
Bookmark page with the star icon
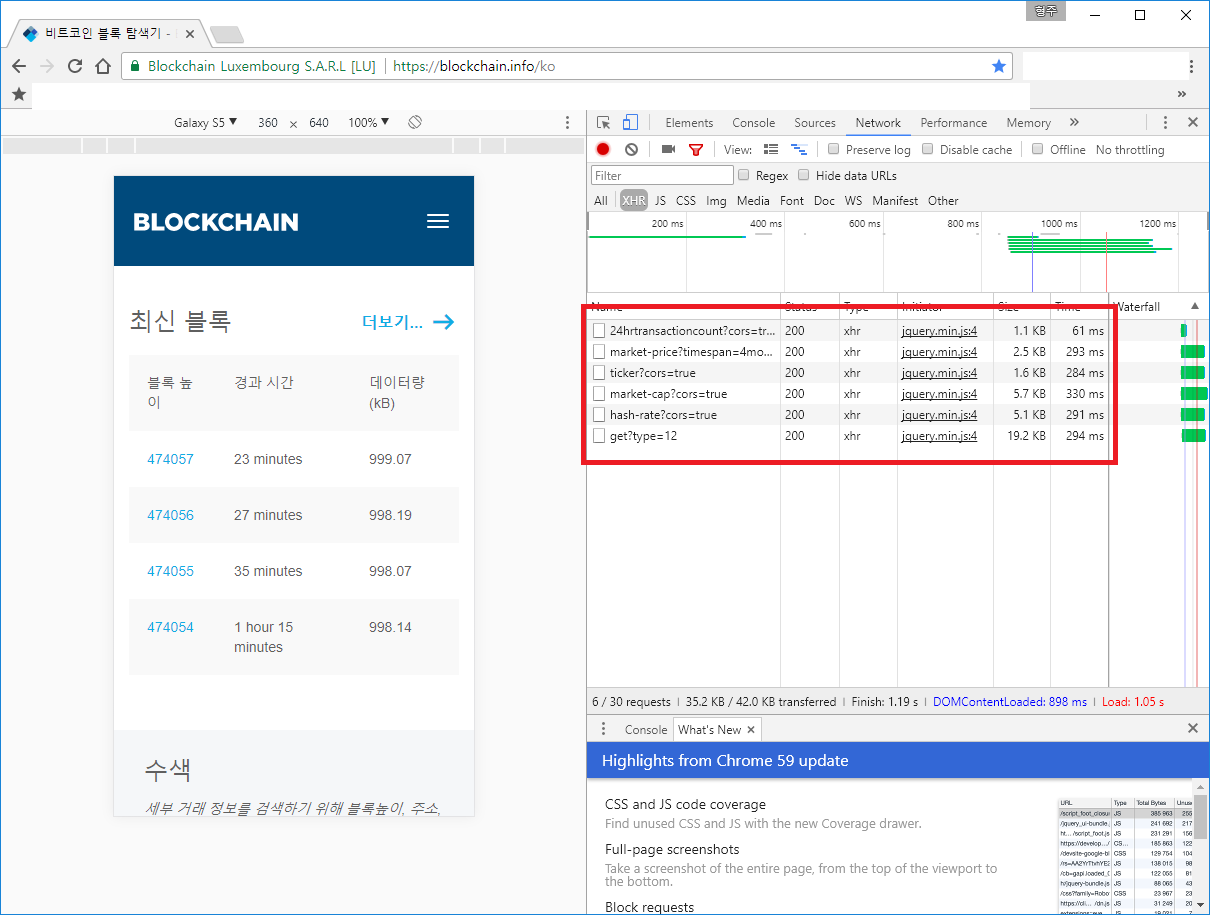[x=998, y=66]
